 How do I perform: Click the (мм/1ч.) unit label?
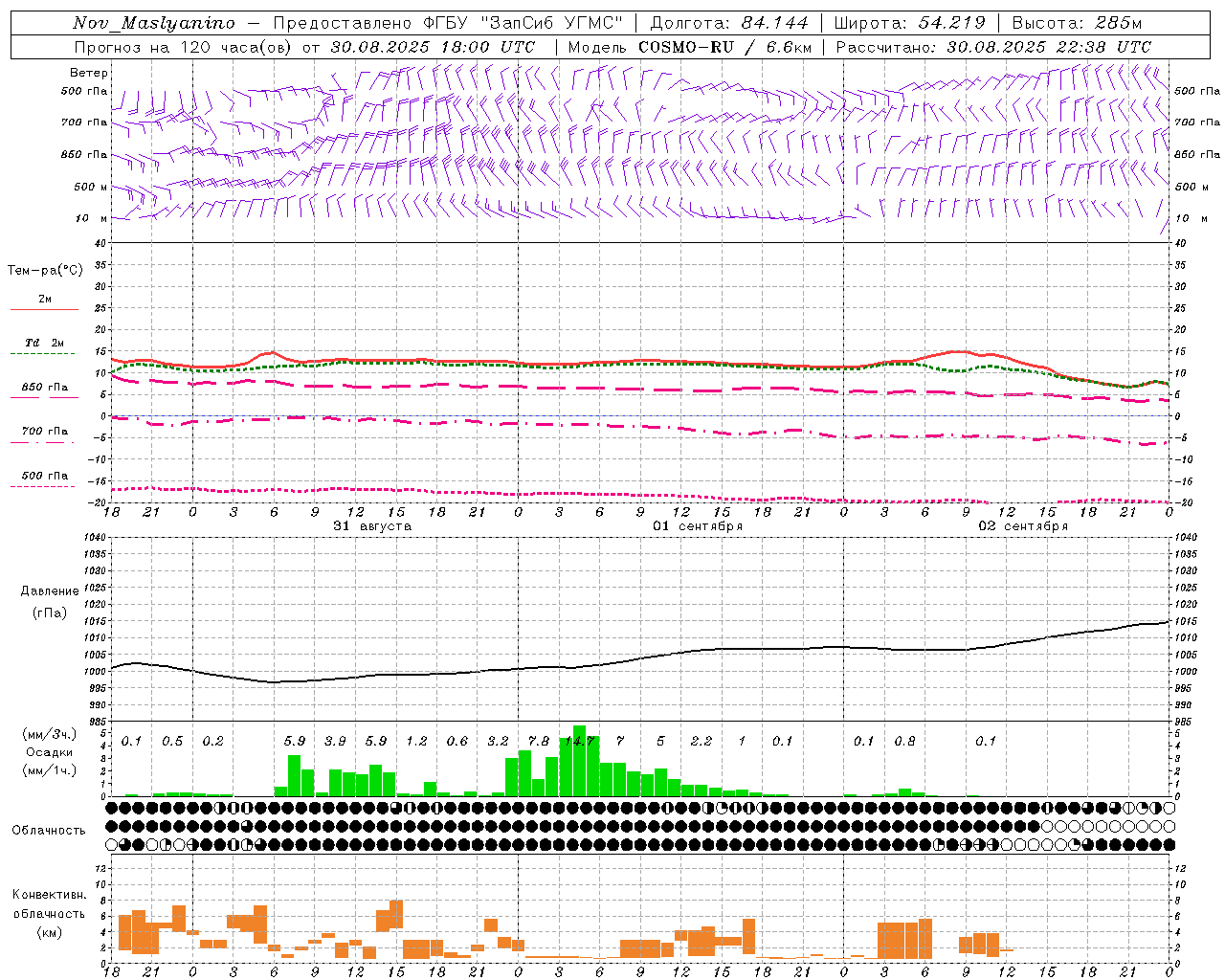click(x=49, y=770)
